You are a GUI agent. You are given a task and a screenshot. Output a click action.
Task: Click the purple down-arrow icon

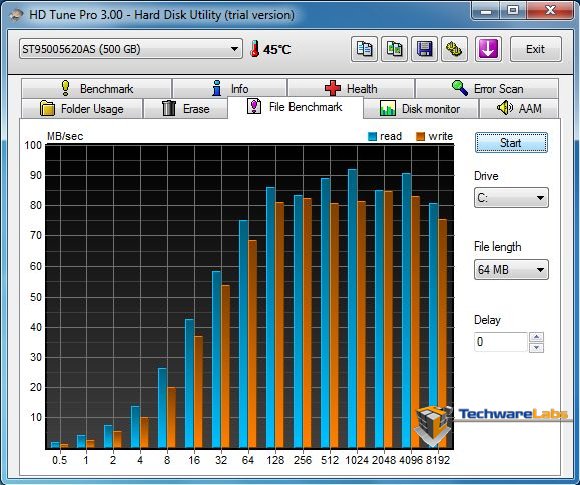488,49
